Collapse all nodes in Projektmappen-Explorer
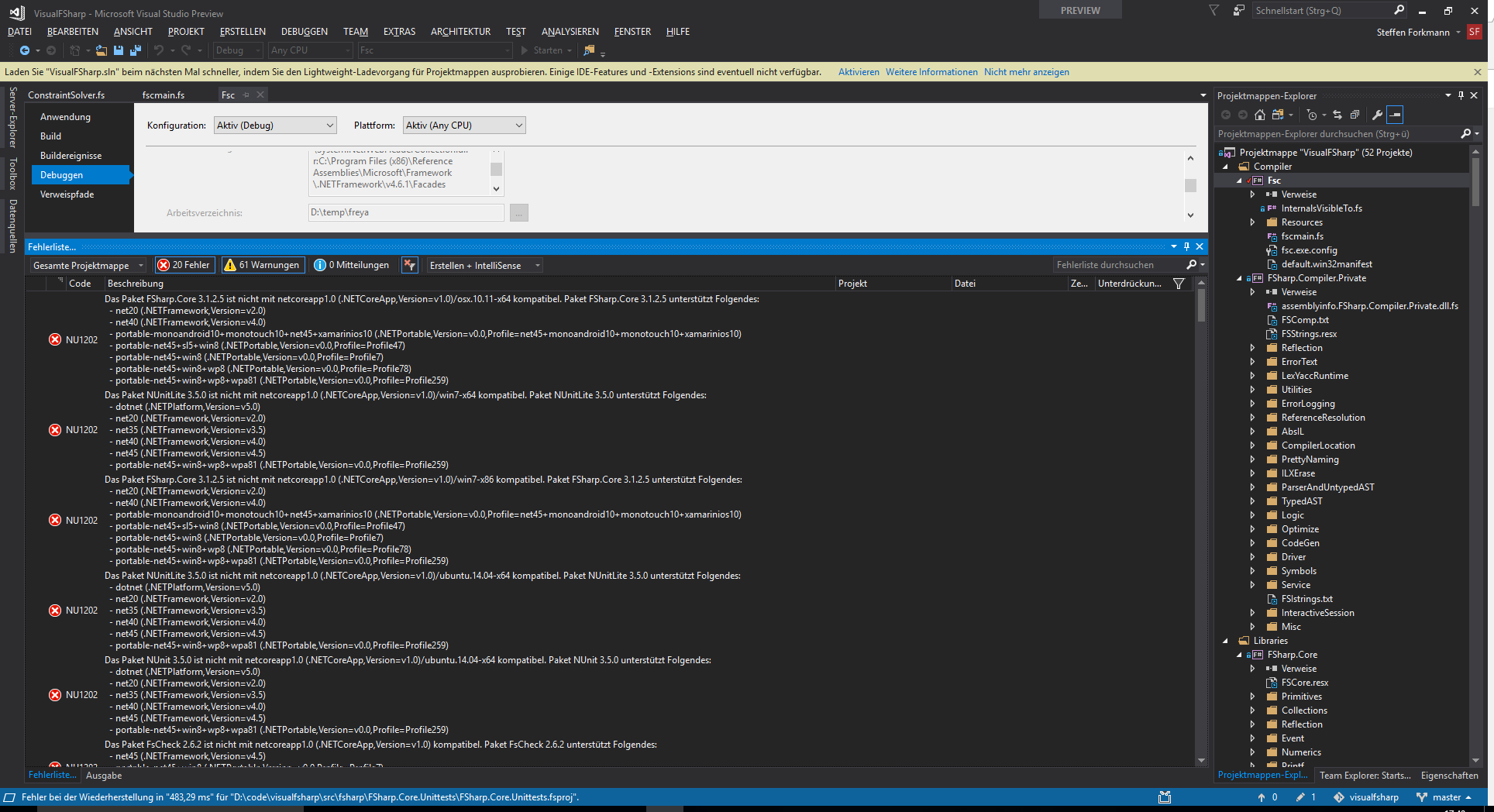 (x=1355, y=115)
